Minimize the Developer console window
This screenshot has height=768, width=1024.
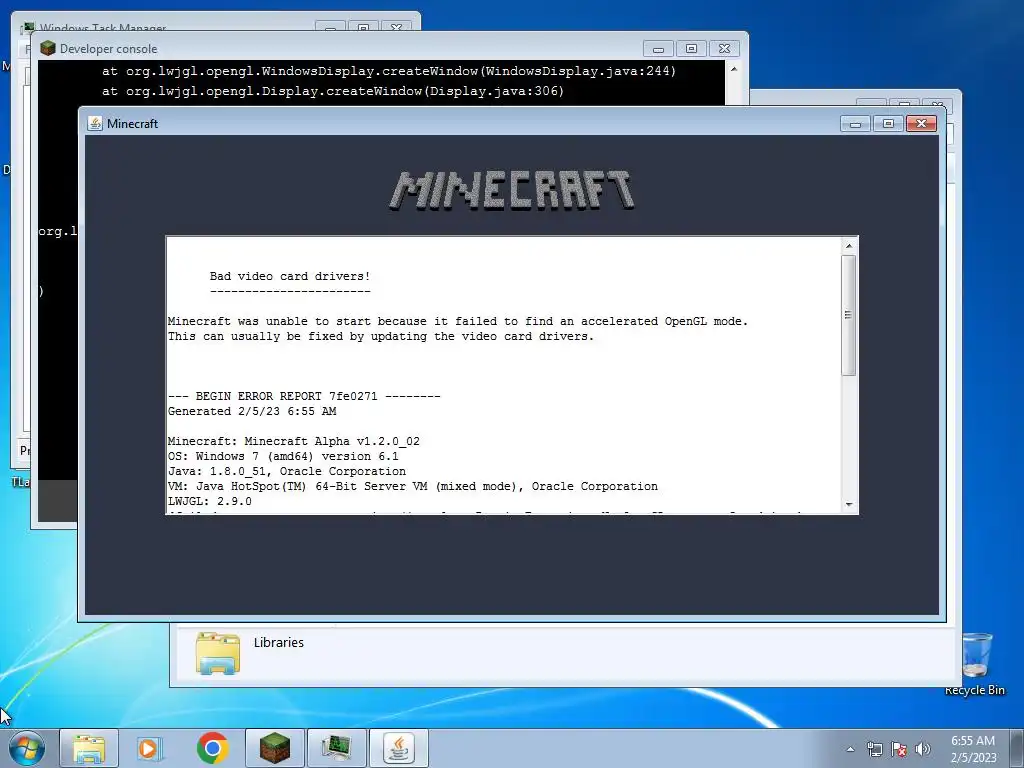tap(658, 48)
